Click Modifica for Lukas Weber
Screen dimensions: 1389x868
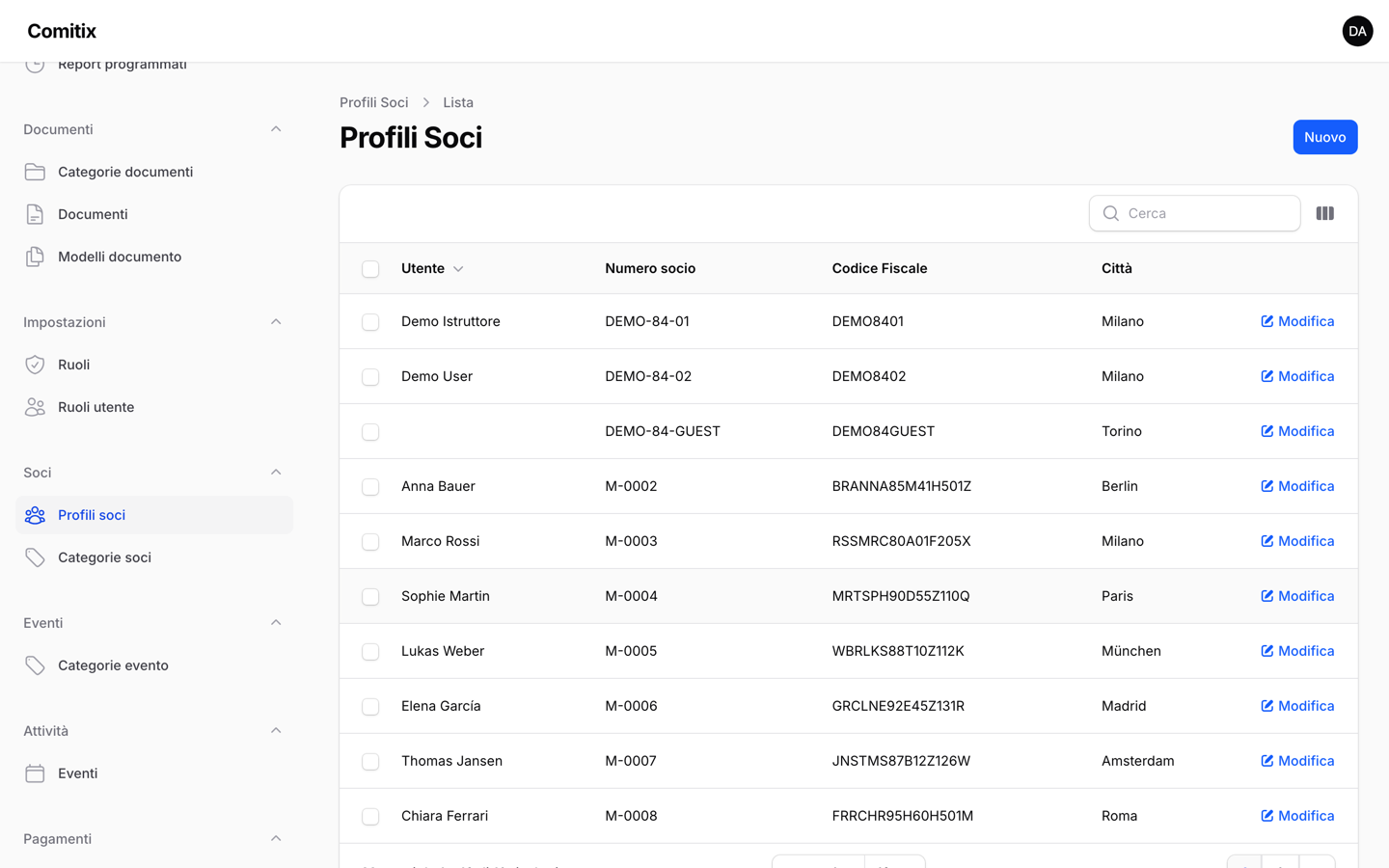1297,651
